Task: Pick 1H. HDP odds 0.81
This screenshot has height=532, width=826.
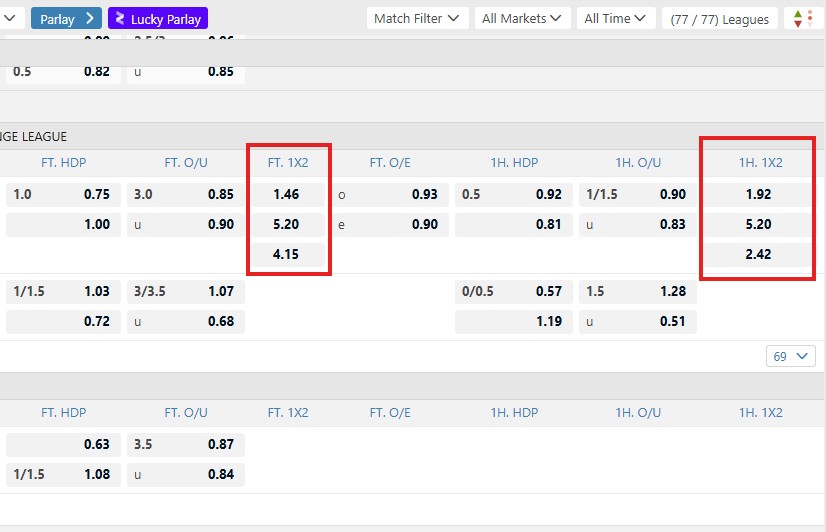Action: (514, 224)
